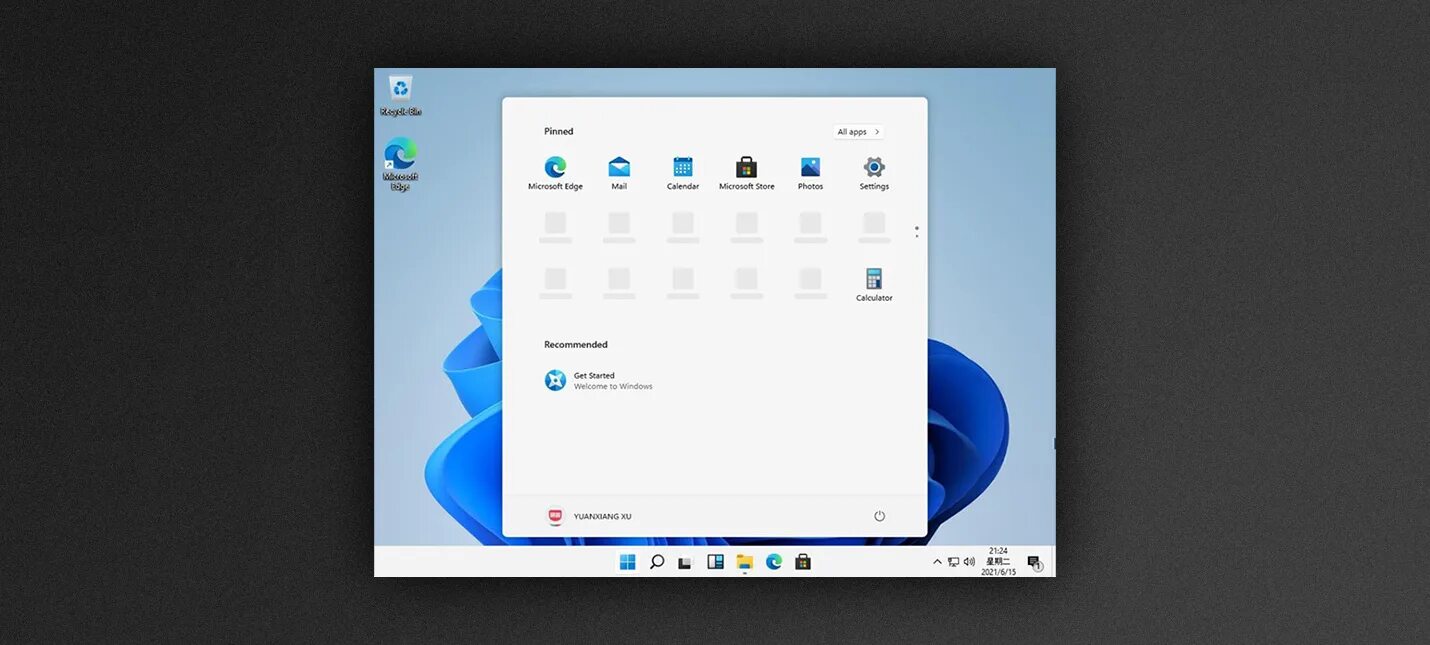Viewport: 1430px width, 645px height.
Task: Open the notification center icon
Action: [1035, 563]
